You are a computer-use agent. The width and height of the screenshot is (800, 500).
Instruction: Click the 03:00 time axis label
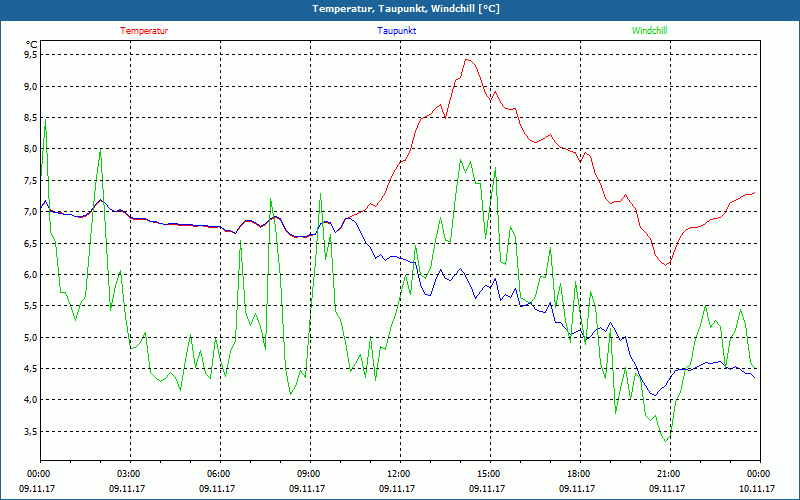[x=130, y=474]
